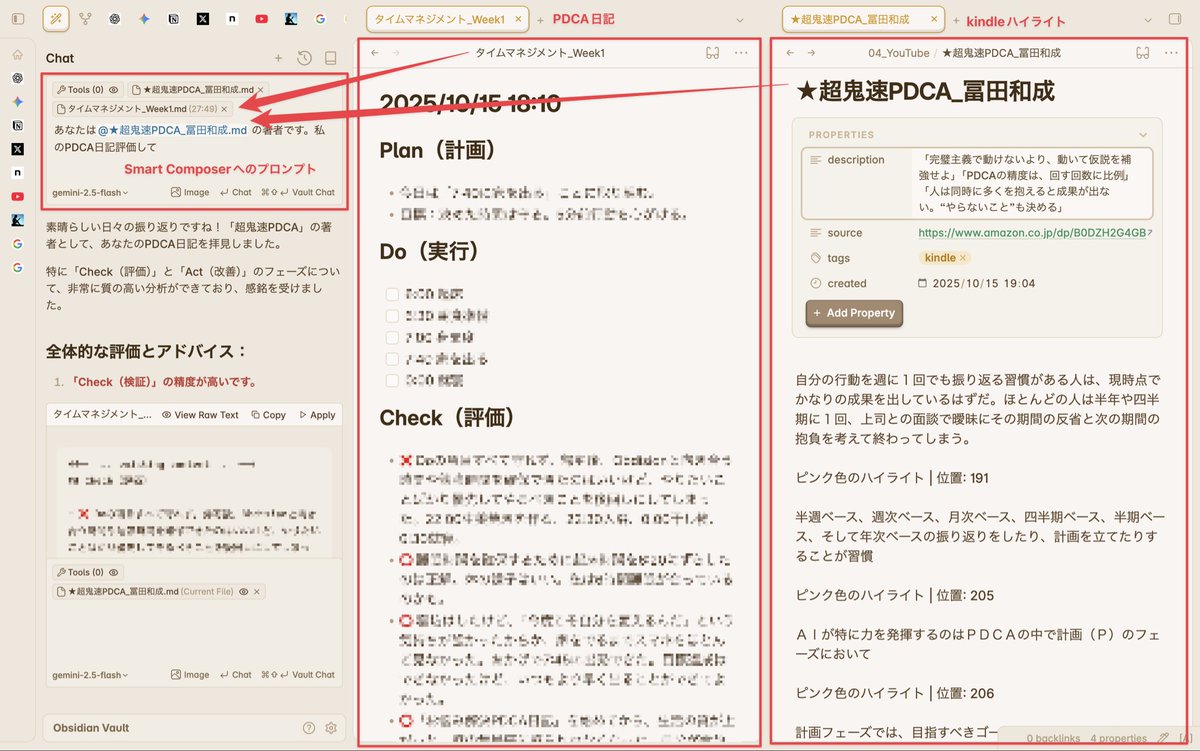Open X icon in the top ribbon

(203, 18)
